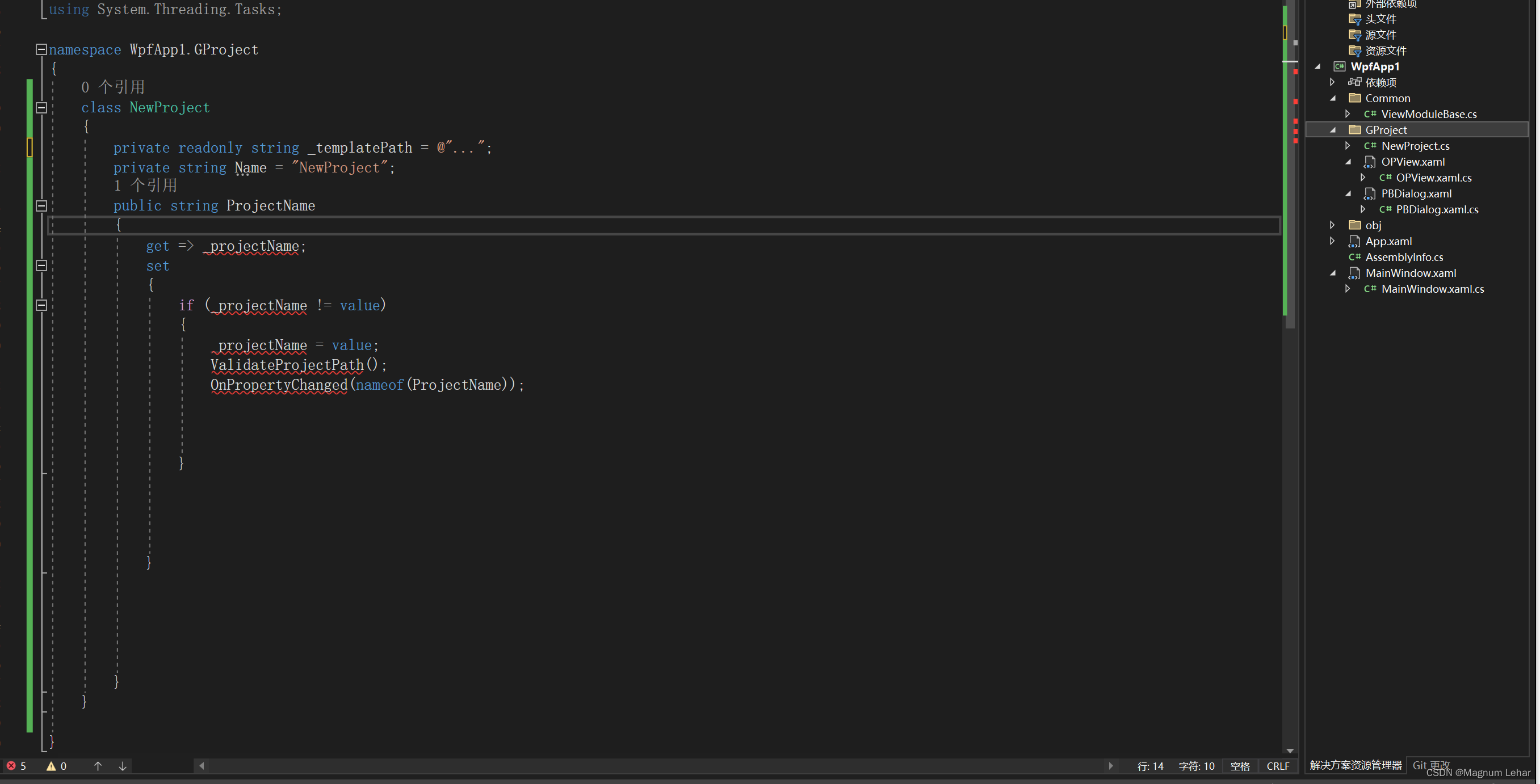The image size is (1540, 784).
Task: Click the 依赖项 dependencies icon
Action: [1355, 82]
